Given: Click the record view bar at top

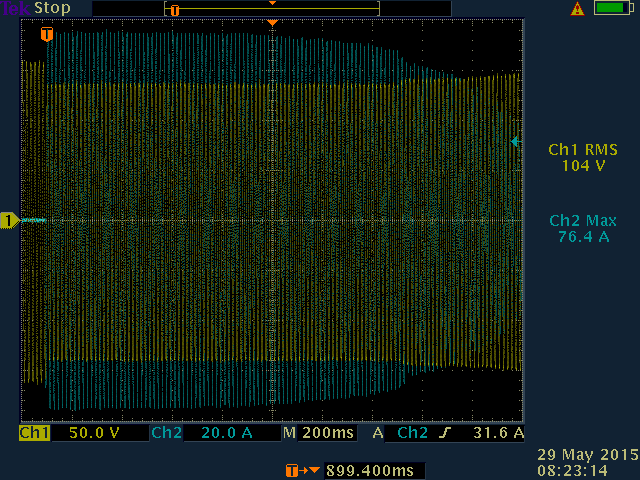Looking at the screenshot, I should pos(272,9).
